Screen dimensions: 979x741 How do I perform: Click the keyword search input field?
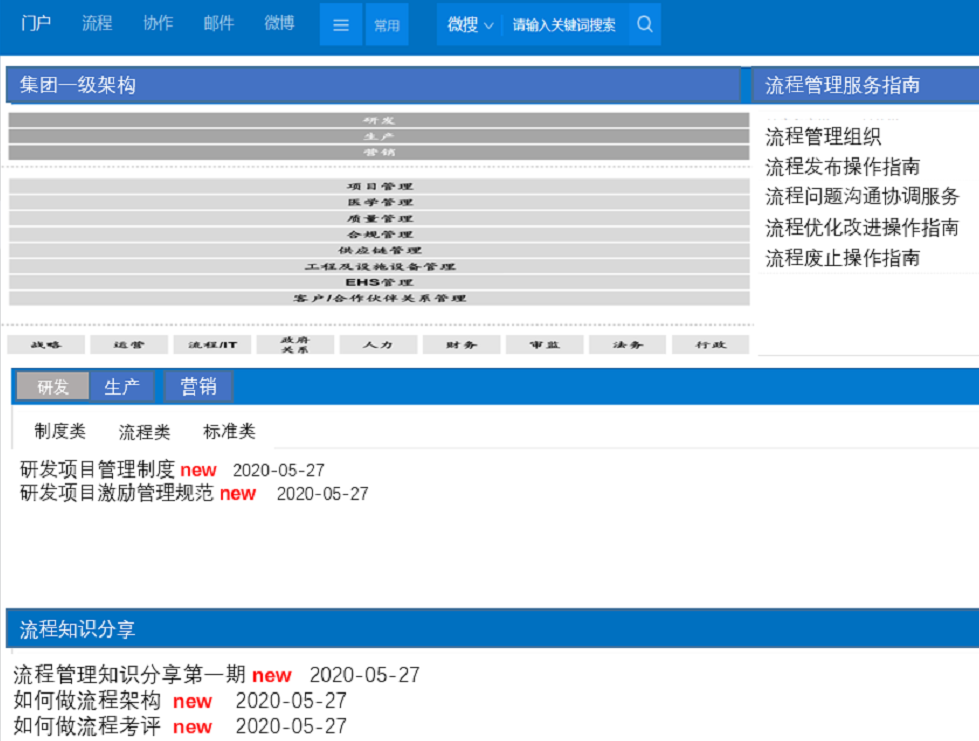[x=564, y=25]
